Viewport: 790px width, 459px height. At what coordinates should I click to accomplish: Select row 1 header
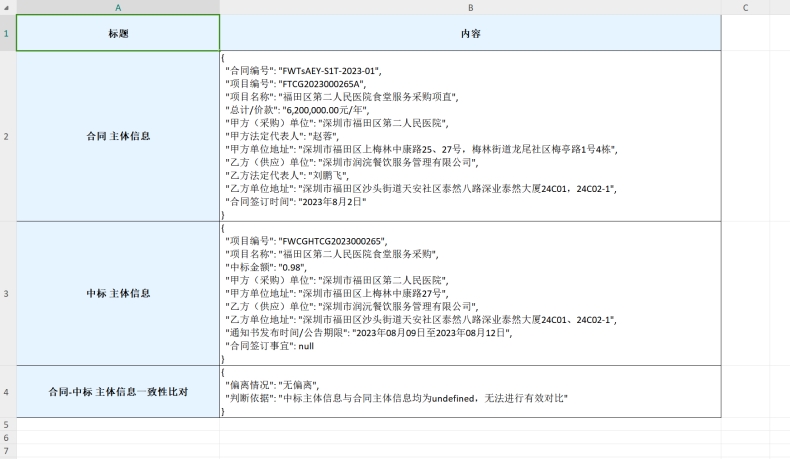(x=7, y=33)
